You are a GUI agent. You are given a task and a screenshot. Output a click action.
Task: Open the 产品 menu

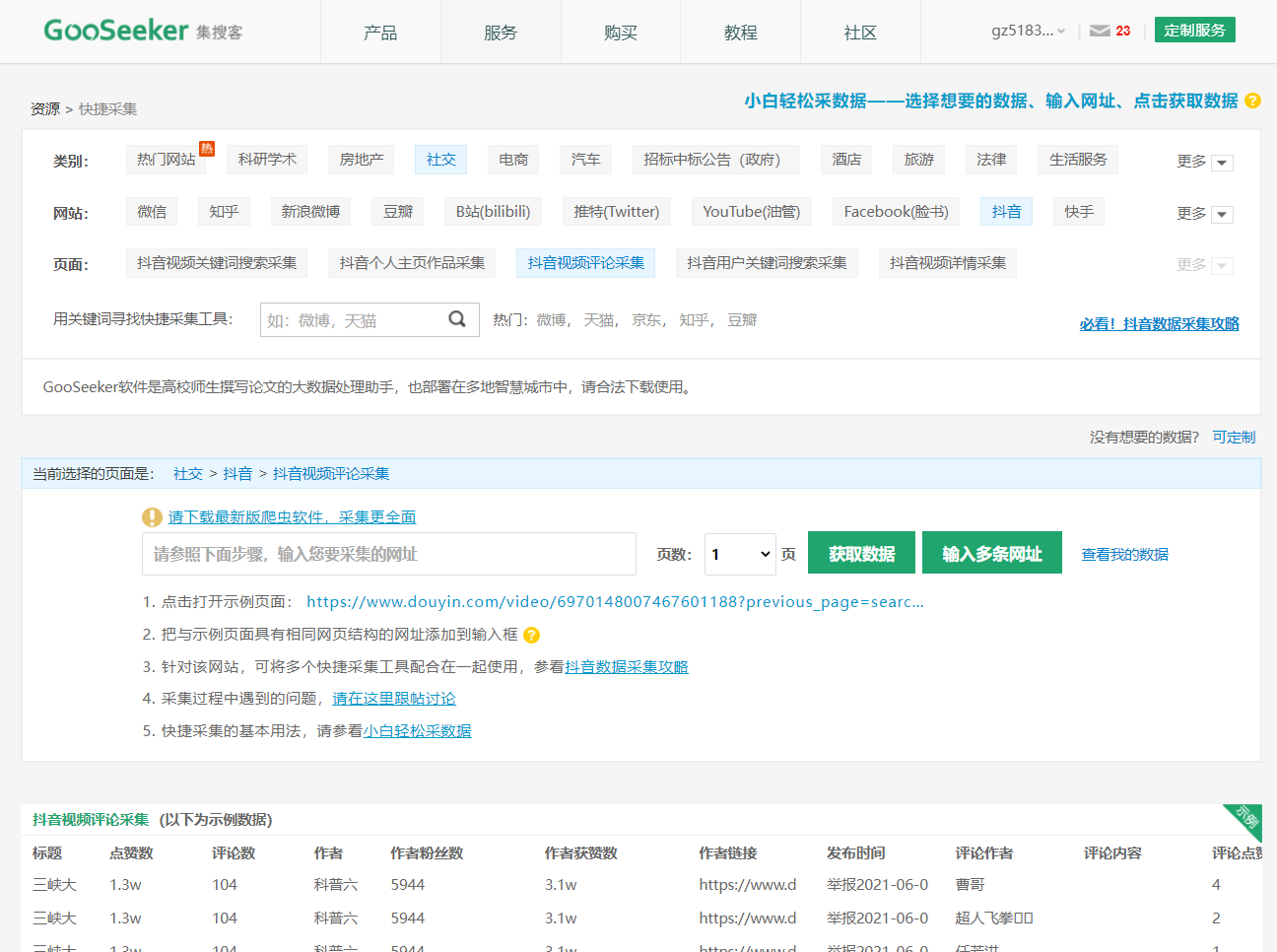point(380,33)
